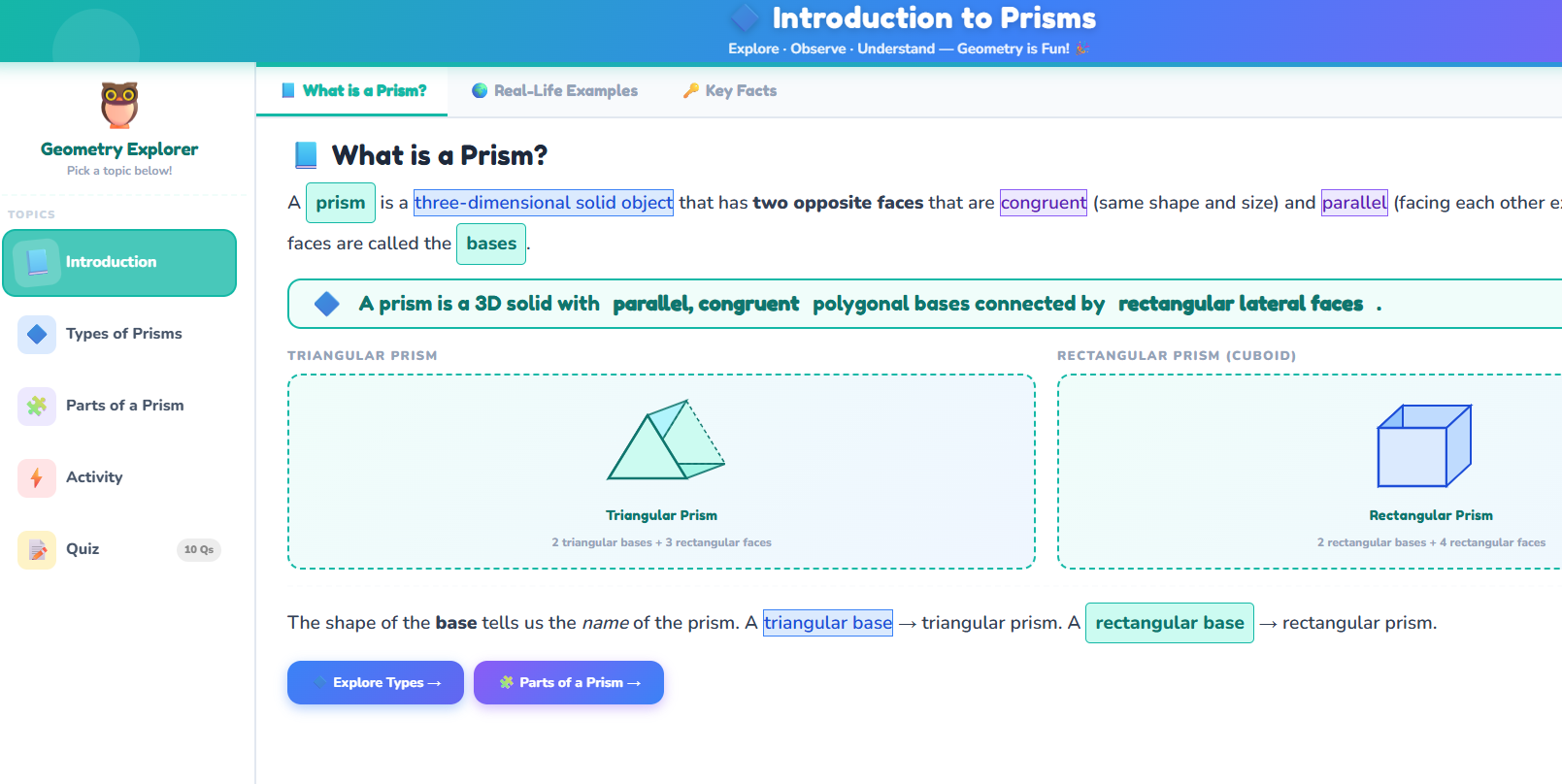Click the diamond icon for Types of Prisms
This screenshot has height=784, width=1562.
[x=37, y=334]
